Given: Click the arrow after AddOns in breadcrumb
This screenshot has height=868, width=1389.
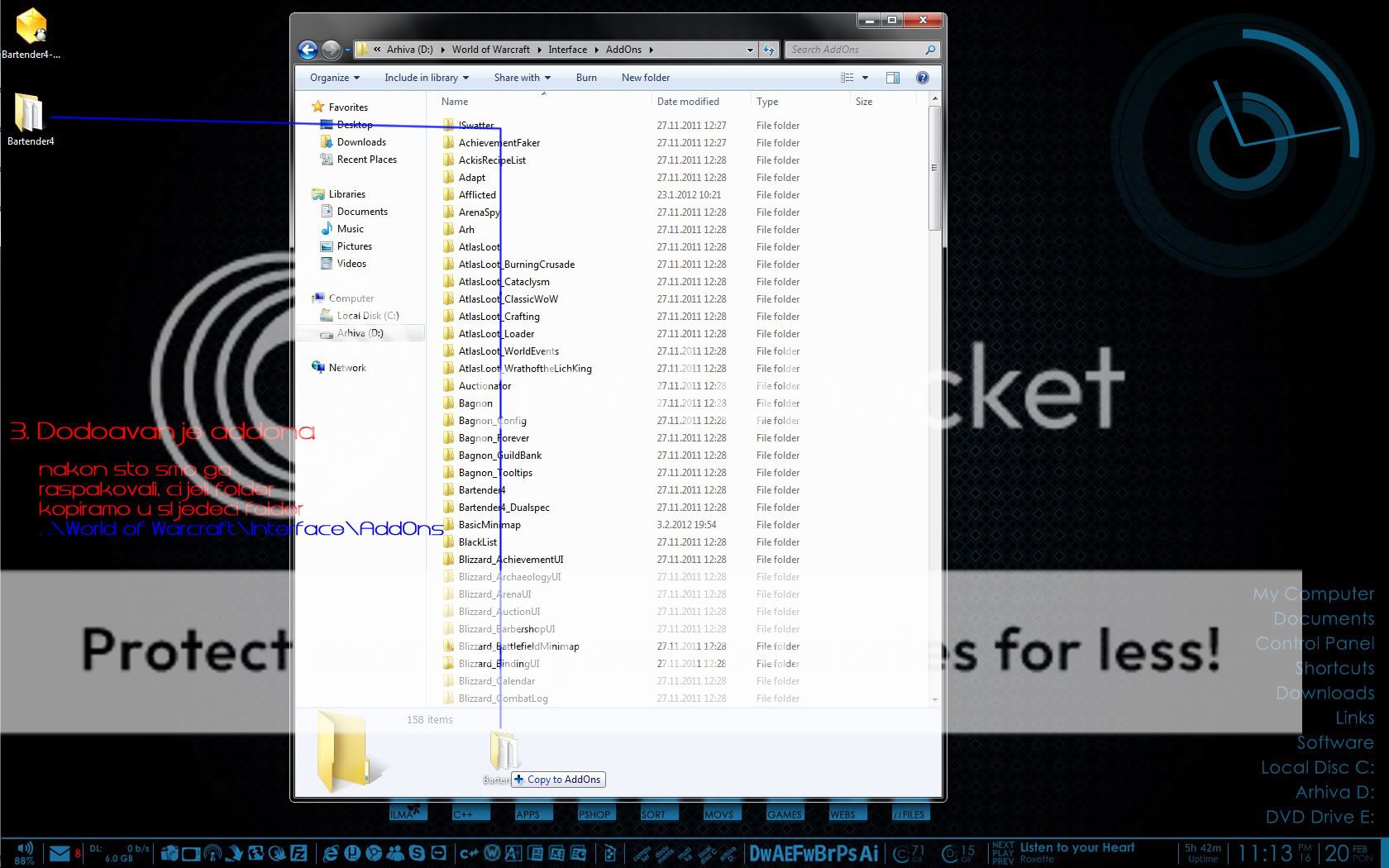Looking at the screenshot, I should tap(652, 50).
